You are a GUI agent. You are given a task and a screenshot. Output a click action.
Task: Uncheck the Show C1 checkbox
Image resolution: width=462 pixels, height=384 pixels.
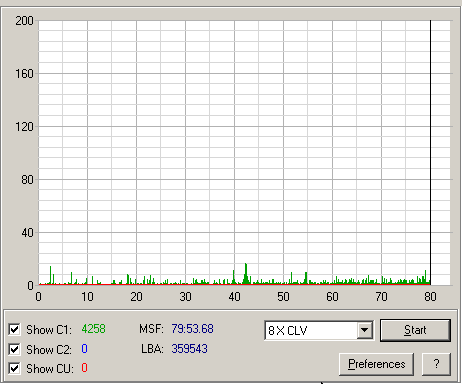pyautogui.click(x=14, y=330)
